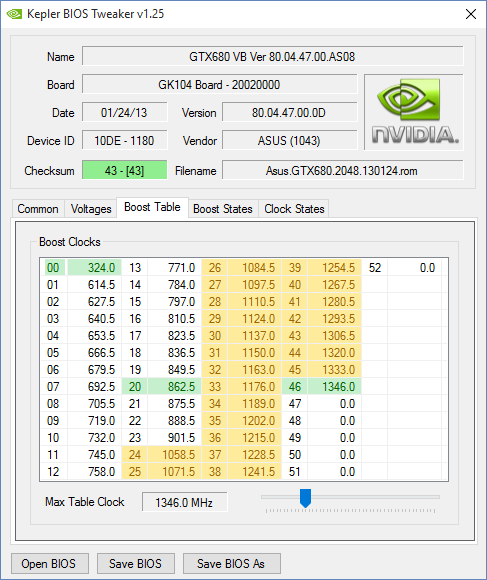The height and width of the screenshot is (580, 487).
Task: Open the Clock States tab
Action: pos(294,209)
